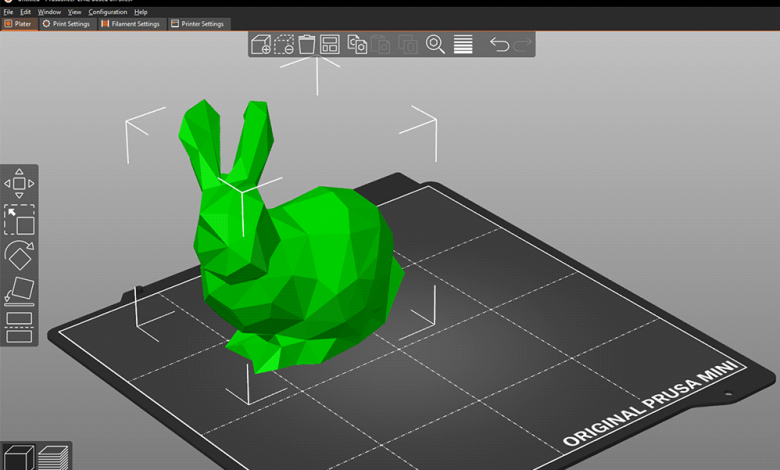
Task: Click the greyed-out Add instance icon
Action: 408,44
